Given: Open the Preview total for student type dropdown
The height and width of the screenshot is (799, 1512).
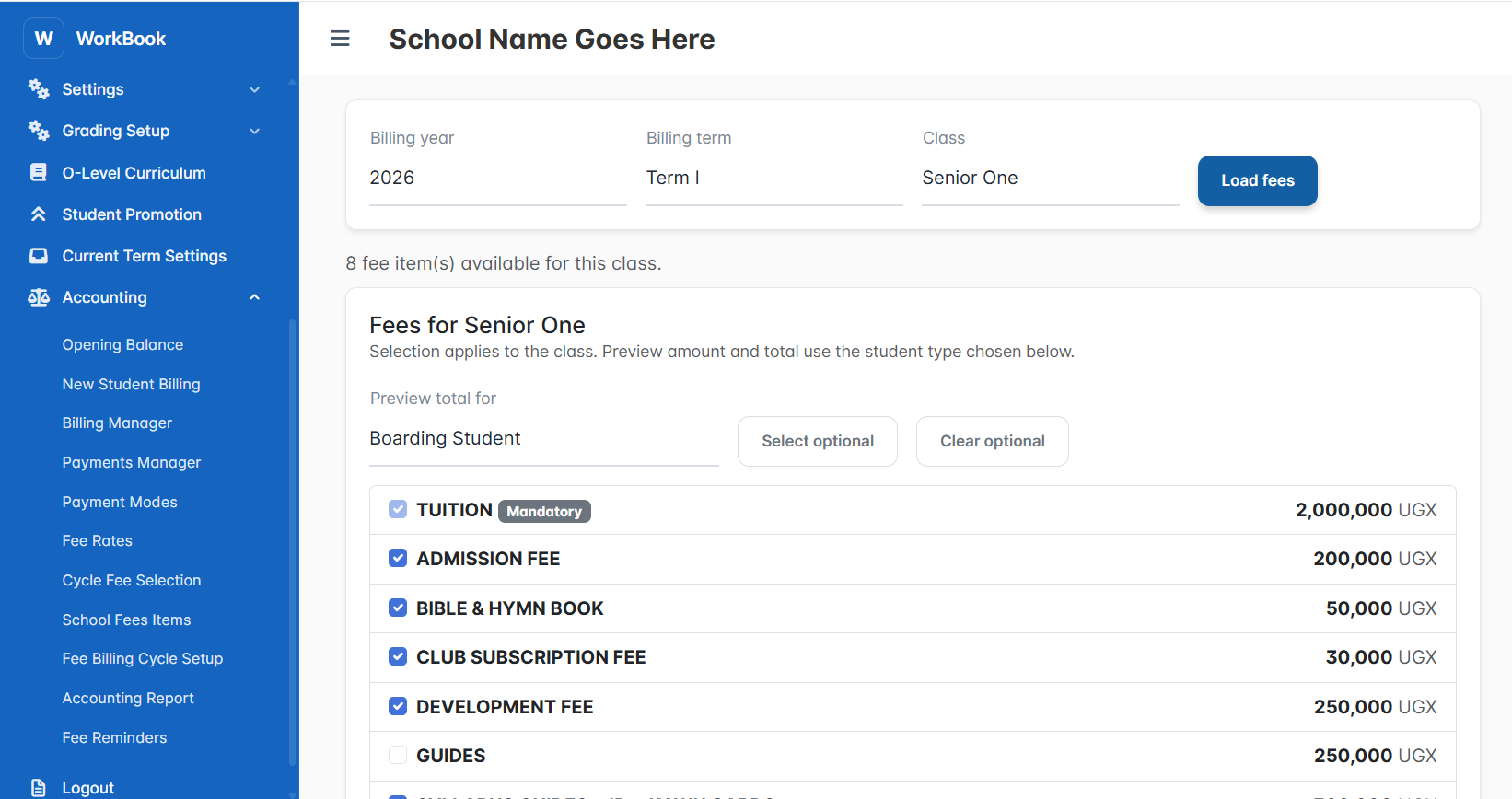Looking at the screenshot, I should [x=544, y=439].
